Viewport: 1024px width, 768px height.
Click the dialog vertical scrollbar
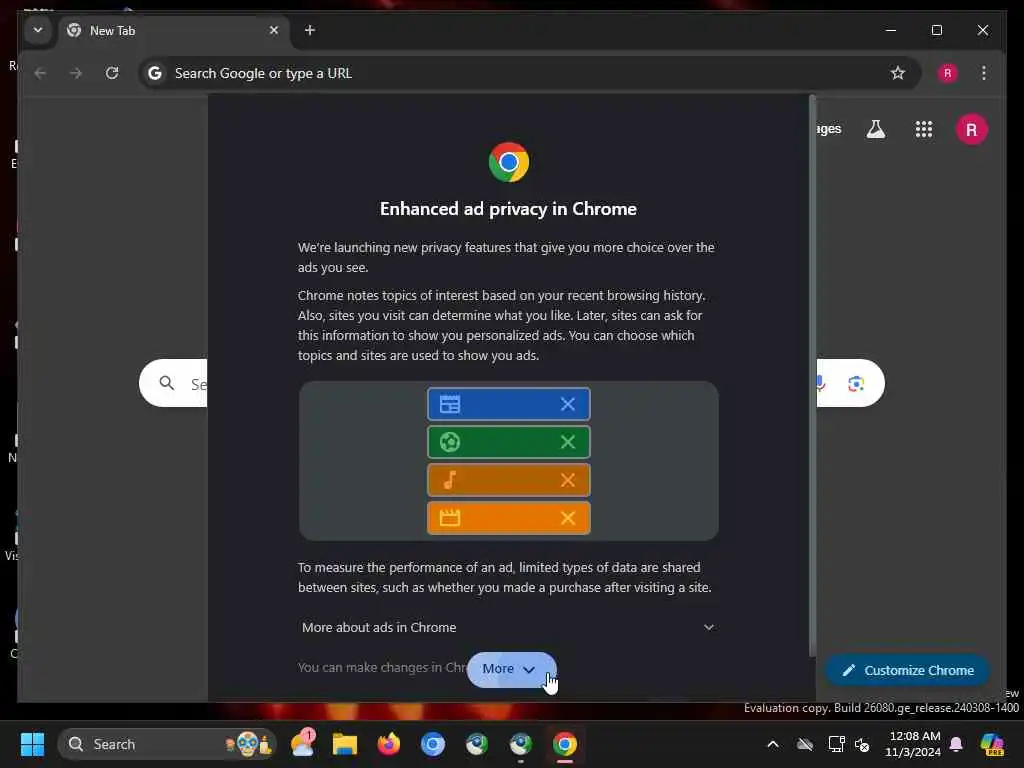click(812, 376)
